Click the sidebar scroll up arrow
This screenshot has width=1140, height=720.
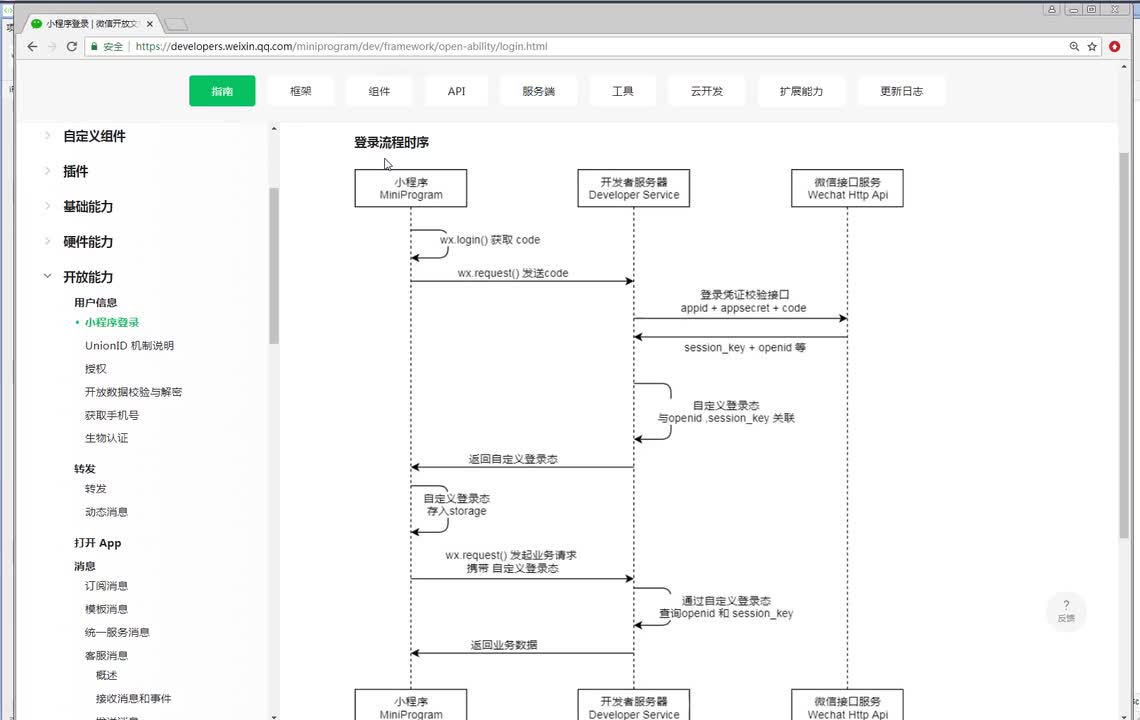274,129
